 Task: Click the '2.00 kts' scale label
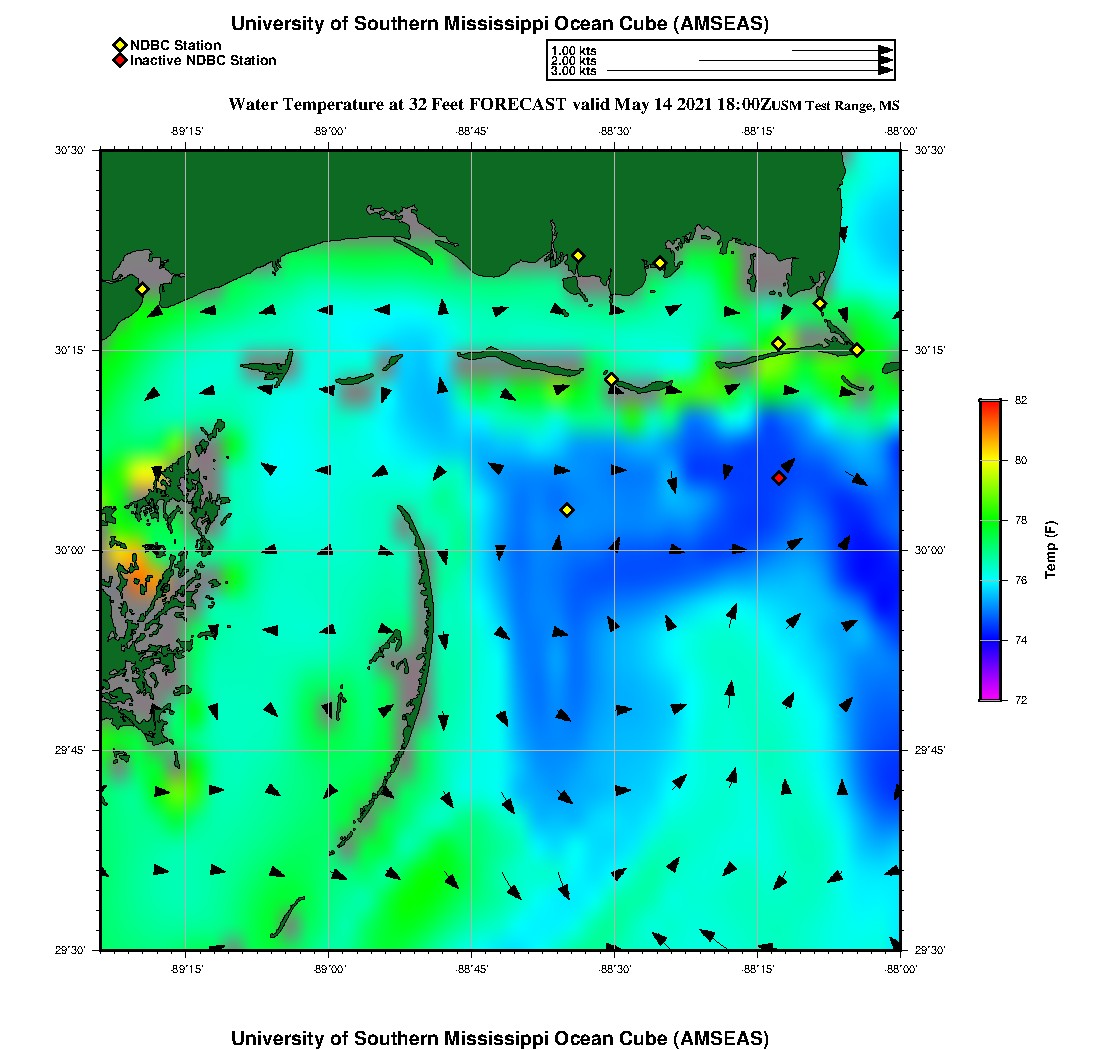[574, 60]
